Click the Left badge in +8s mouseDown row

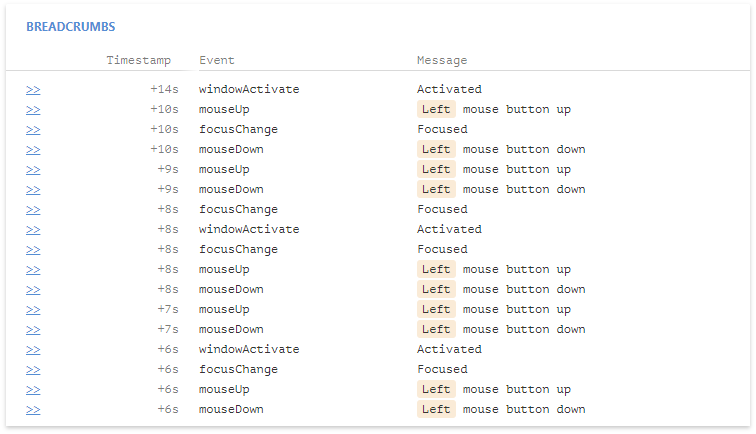(x=436, y=290)
